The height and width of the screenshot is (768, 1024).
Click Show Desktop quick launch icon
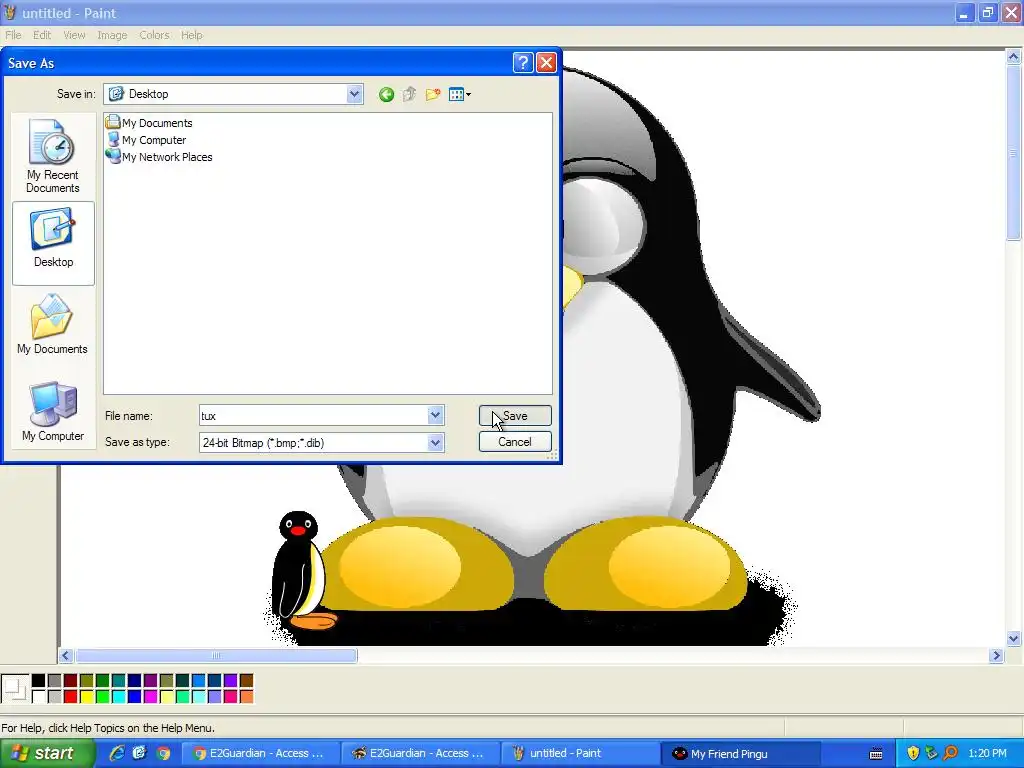(140, 753)
